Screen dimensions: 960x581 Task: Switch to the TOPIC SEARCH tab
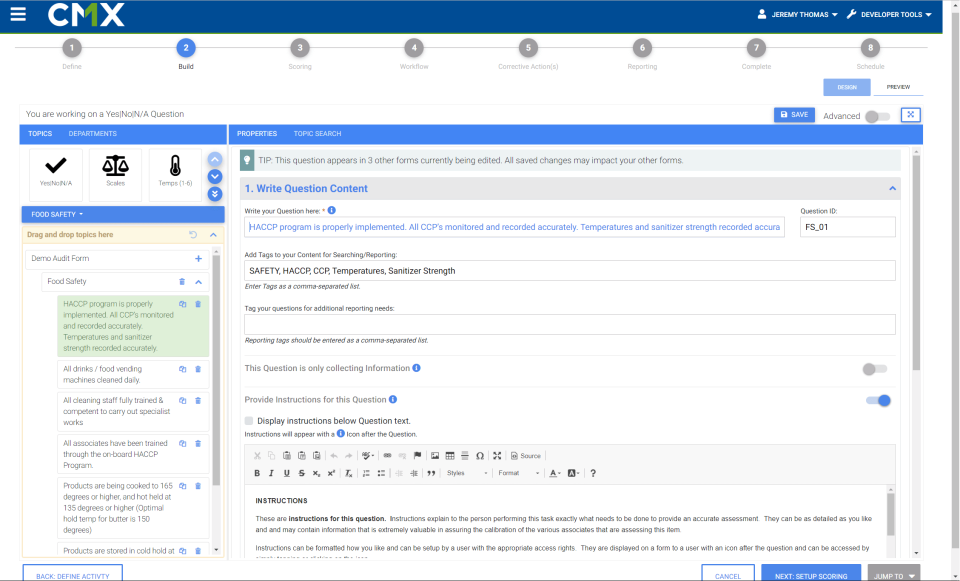[x=317, y=133]
